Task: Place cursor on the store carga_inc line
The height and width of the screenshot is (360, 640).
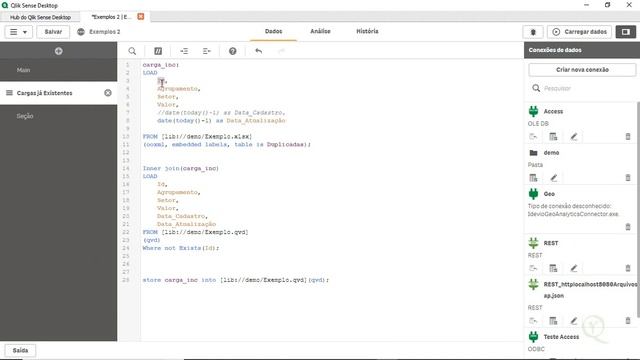Action: click(x=236, y=280)
